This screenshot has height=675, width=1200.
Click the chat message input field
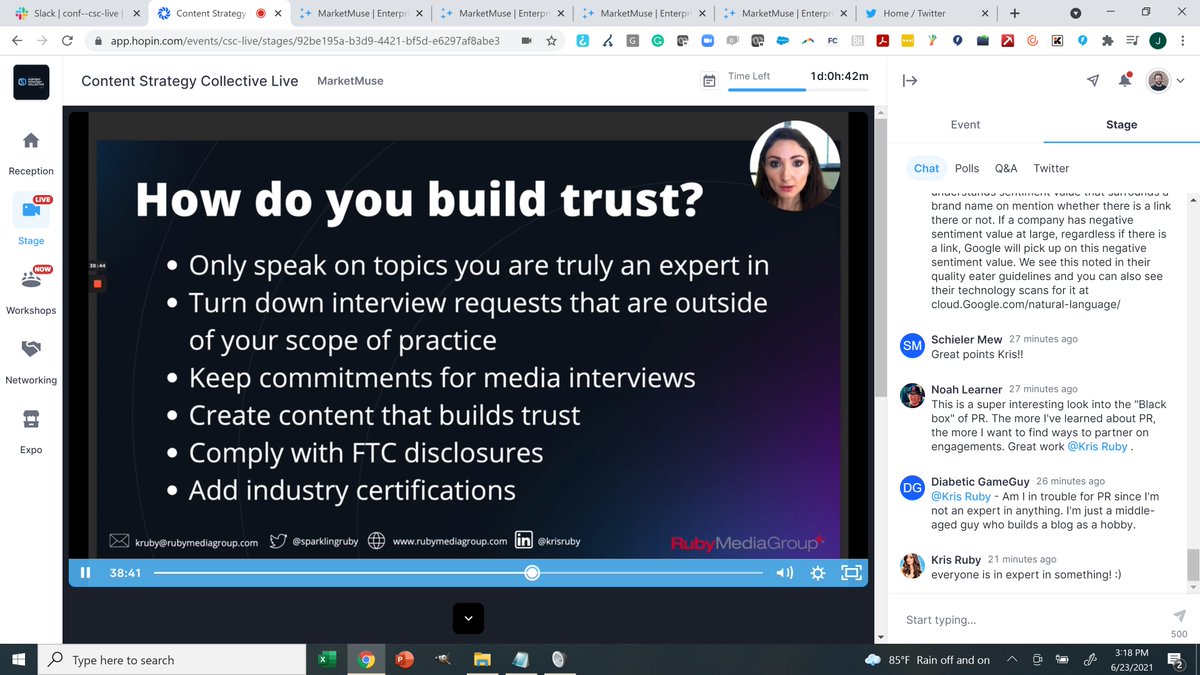coord(1030,620)
